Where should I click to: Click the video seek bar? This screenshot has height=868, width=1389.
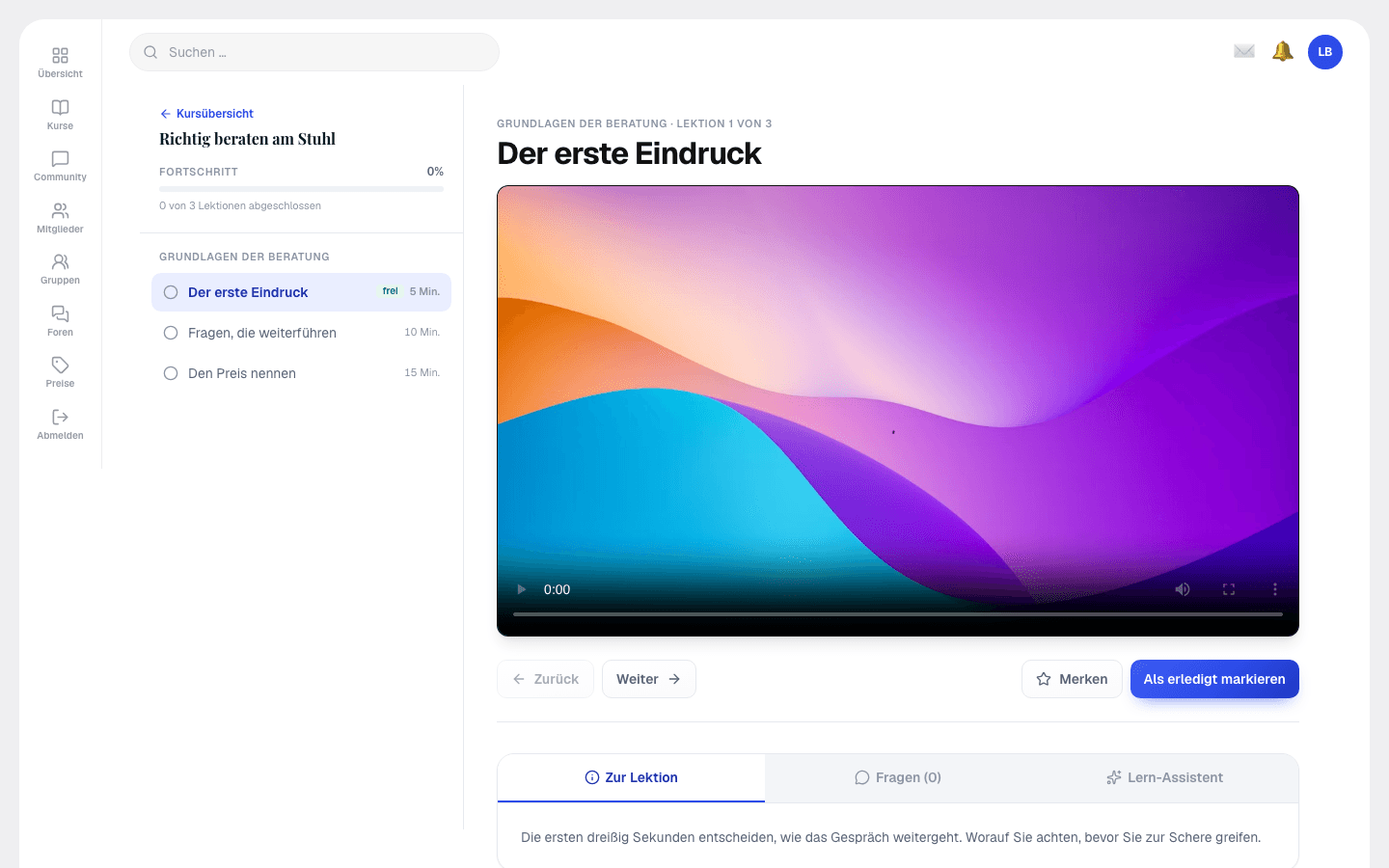coord(898,614)
